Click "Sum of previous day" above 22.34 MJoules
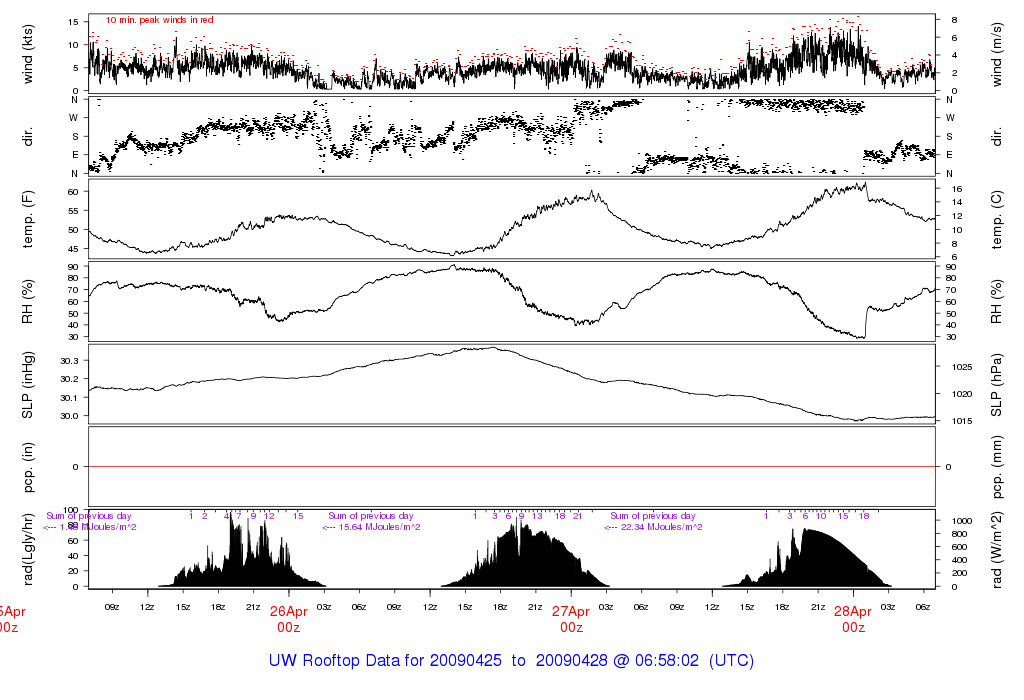This screenshot has height=700, width=1024. click(x=653, y=516)
